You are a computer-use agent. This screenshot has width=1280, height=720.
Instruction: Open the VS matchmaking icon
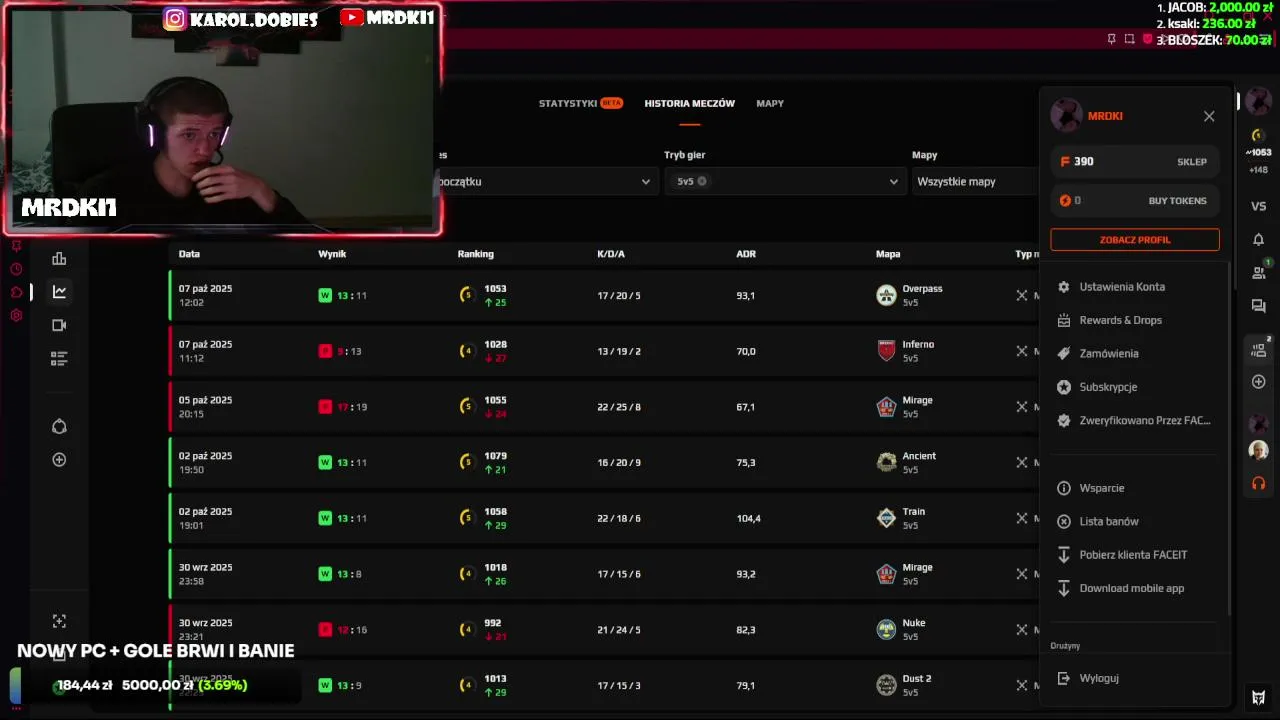pos(1259,206)
